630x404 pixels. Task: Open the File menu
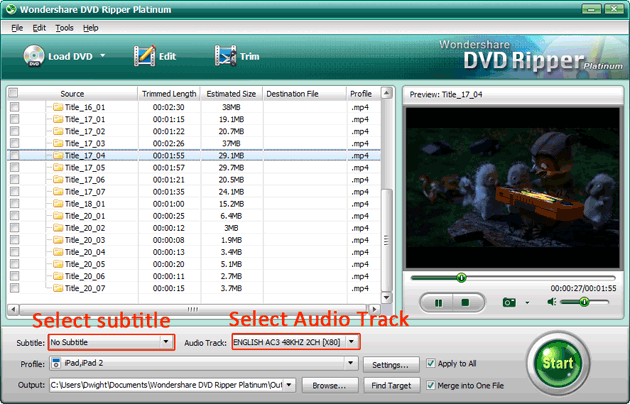click(x=17, y=27)
